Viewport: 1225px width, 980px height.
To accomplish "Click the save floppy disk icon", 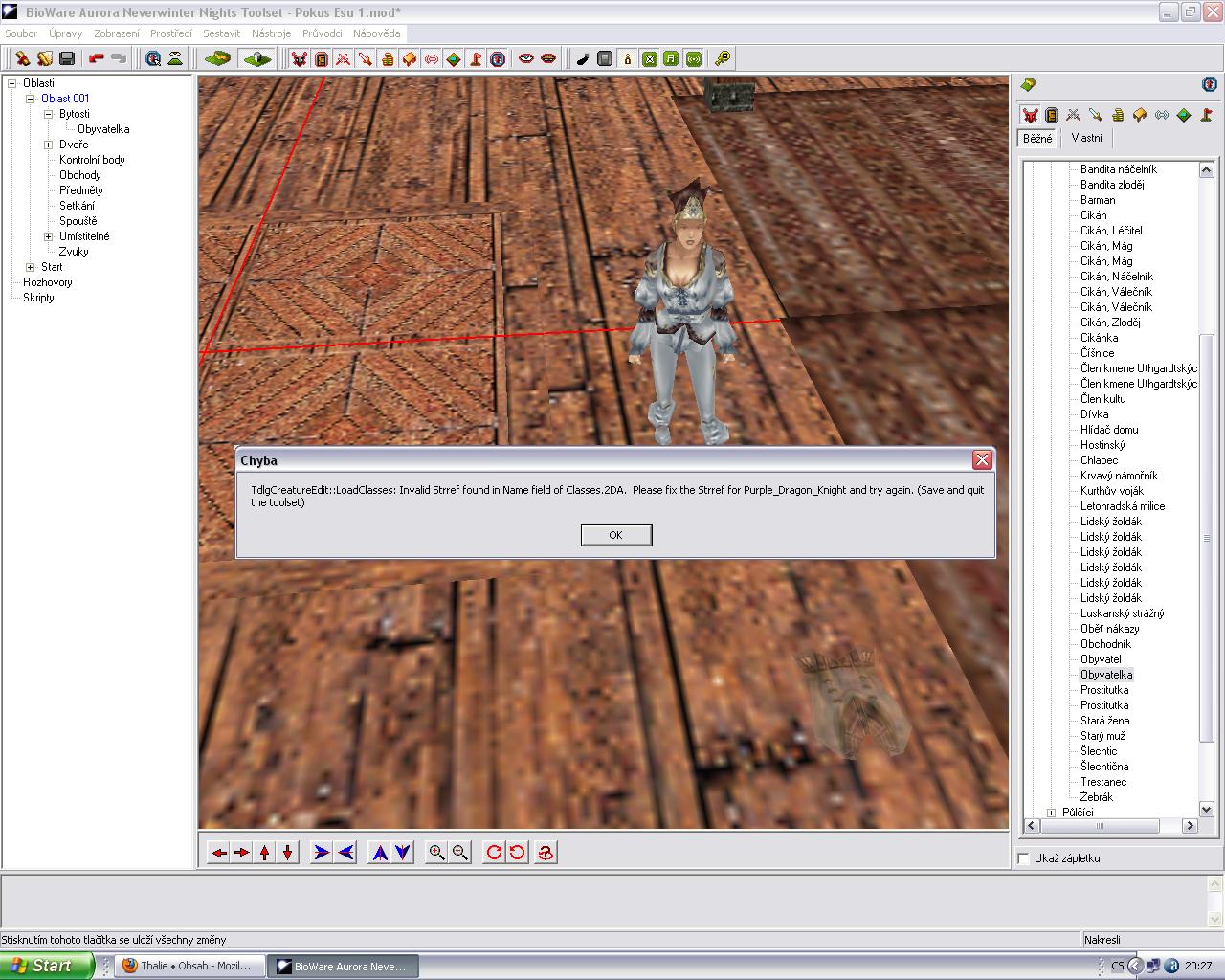I will [x=67, y=58].
